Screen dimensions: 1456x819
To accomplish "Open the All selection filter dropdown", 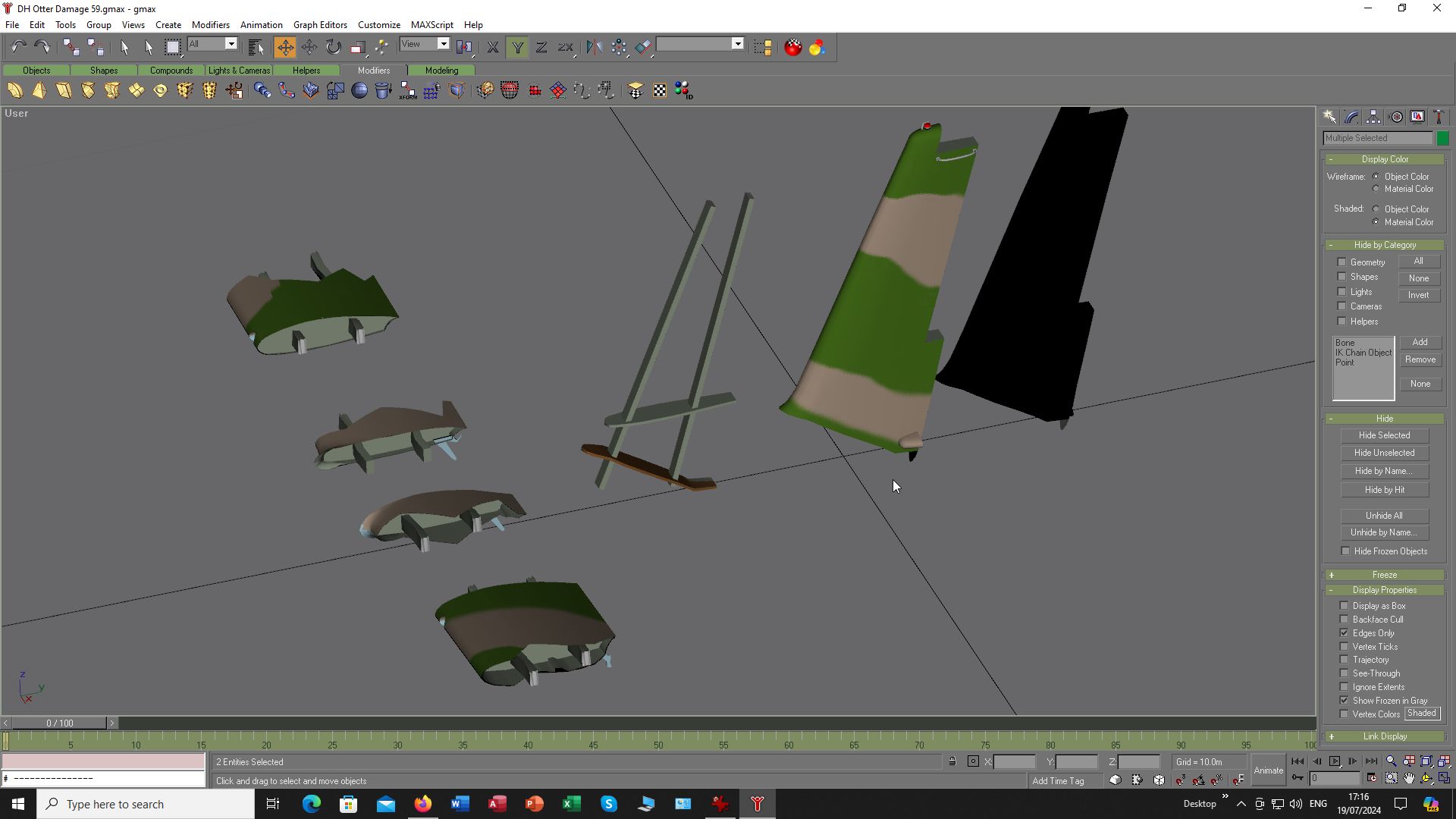I will pos(231,44).
